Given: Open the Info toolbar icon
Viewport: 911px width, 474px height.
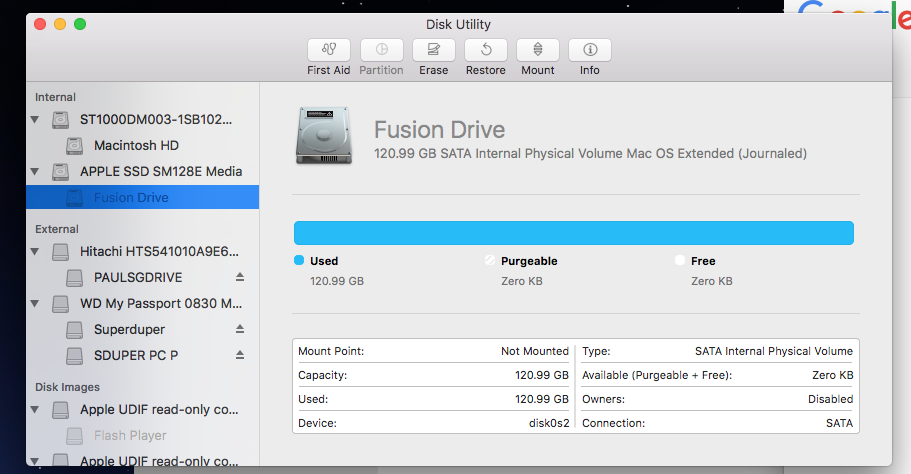Looking at the screenshot, I should pyautogui.click(x=590, y=50).
